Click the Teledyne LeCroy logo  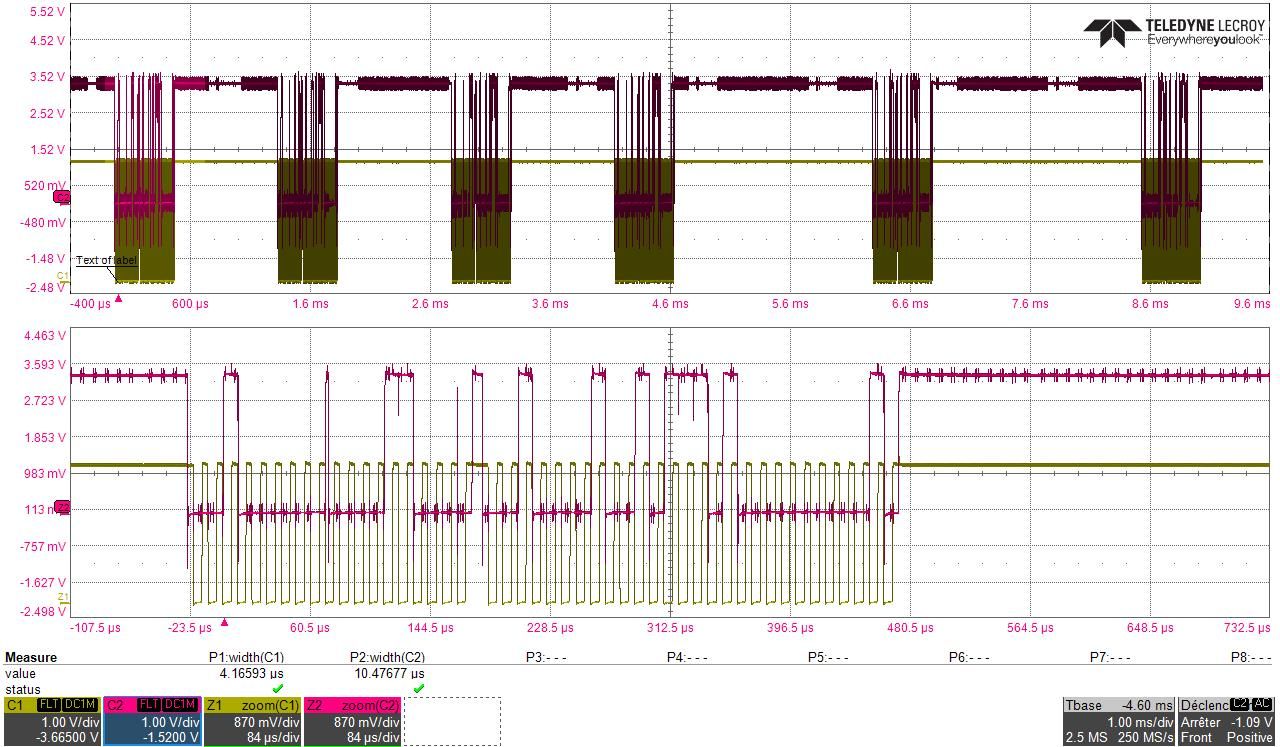coord(1173,32)
